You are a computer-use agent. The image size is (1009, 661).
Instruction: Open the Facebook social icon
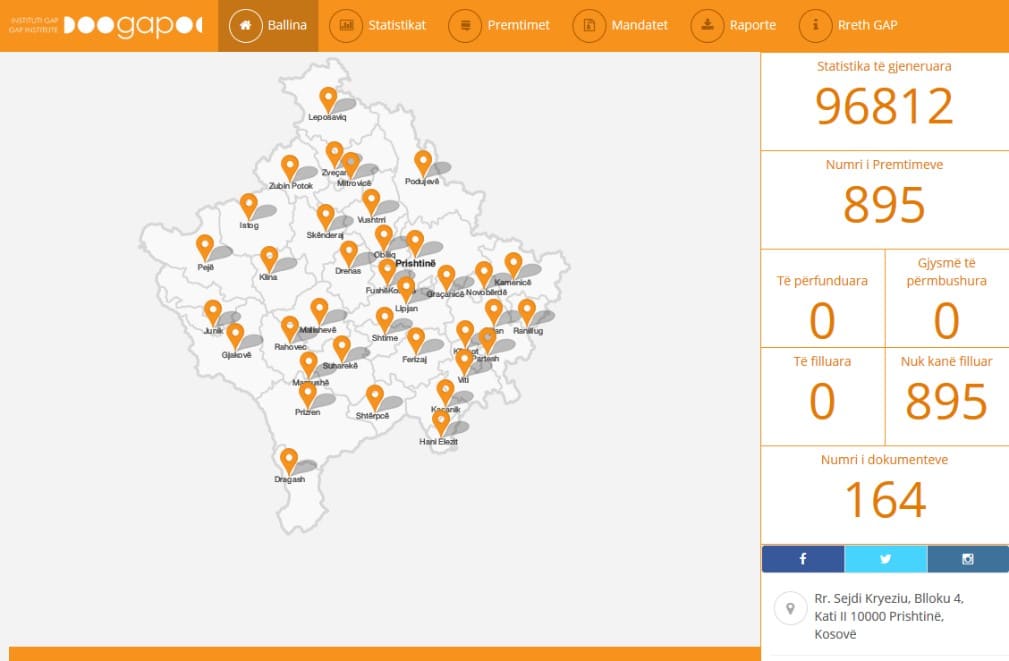click(x=802, y=559)
